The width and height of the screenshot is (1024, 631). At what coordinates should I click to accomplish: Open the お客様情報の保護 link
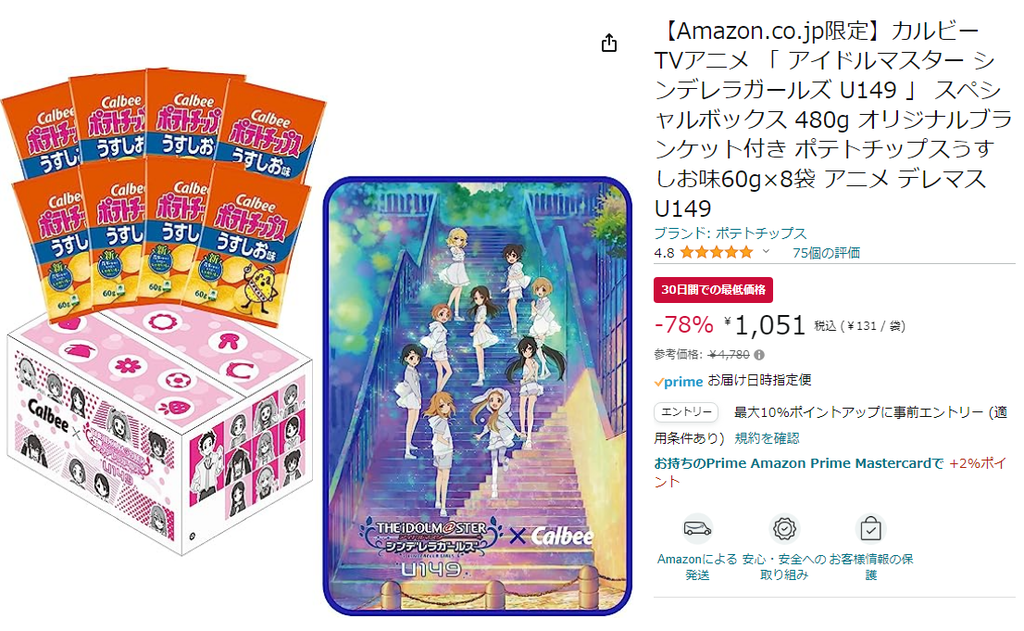click(x=871, y=567)
